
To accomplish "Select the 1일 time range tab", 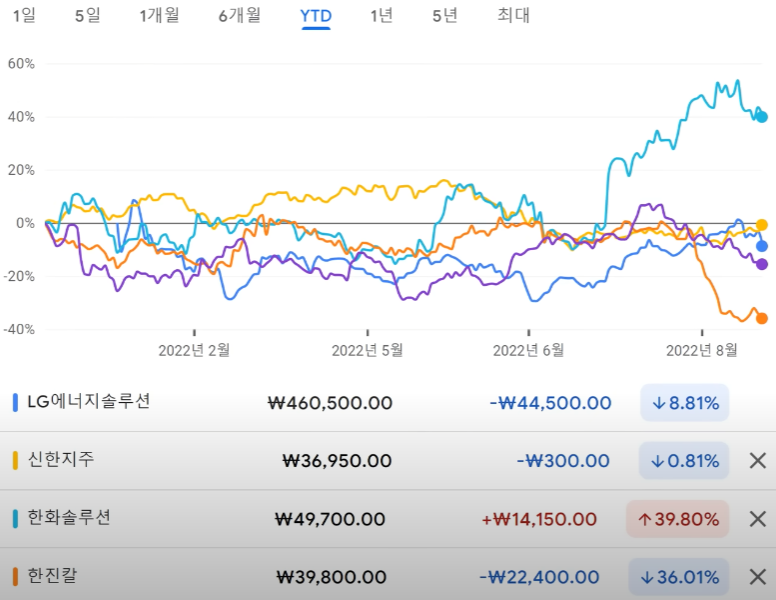I will point(24,15).
